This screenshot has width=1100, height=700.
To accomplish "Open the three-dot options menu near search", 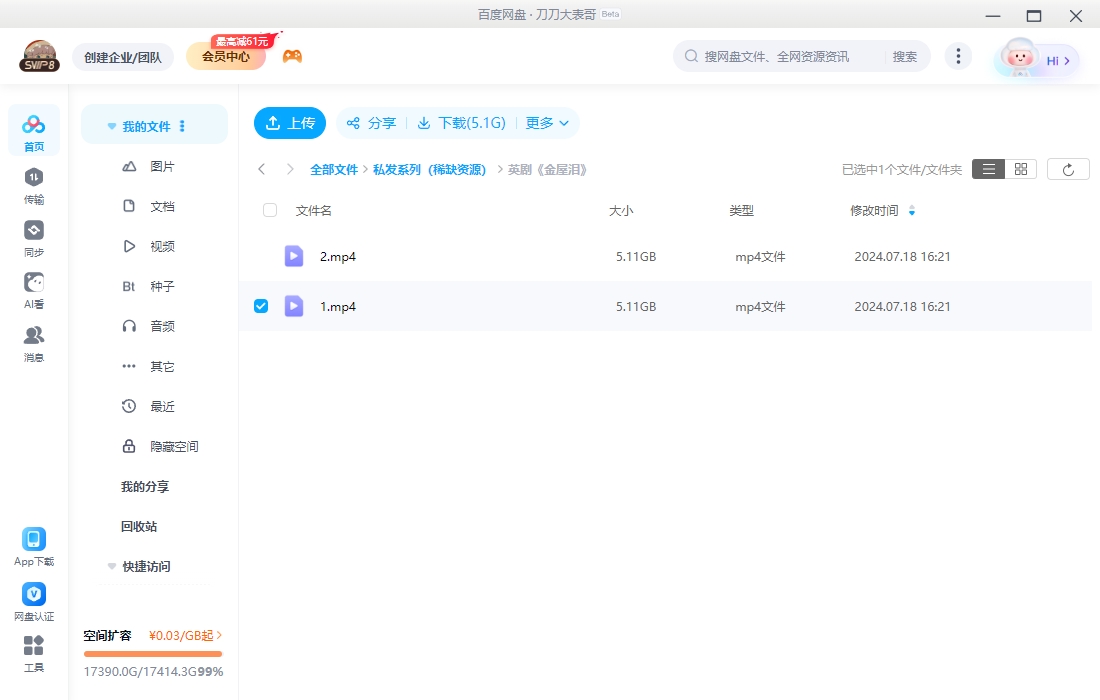I will pos(958,56).
